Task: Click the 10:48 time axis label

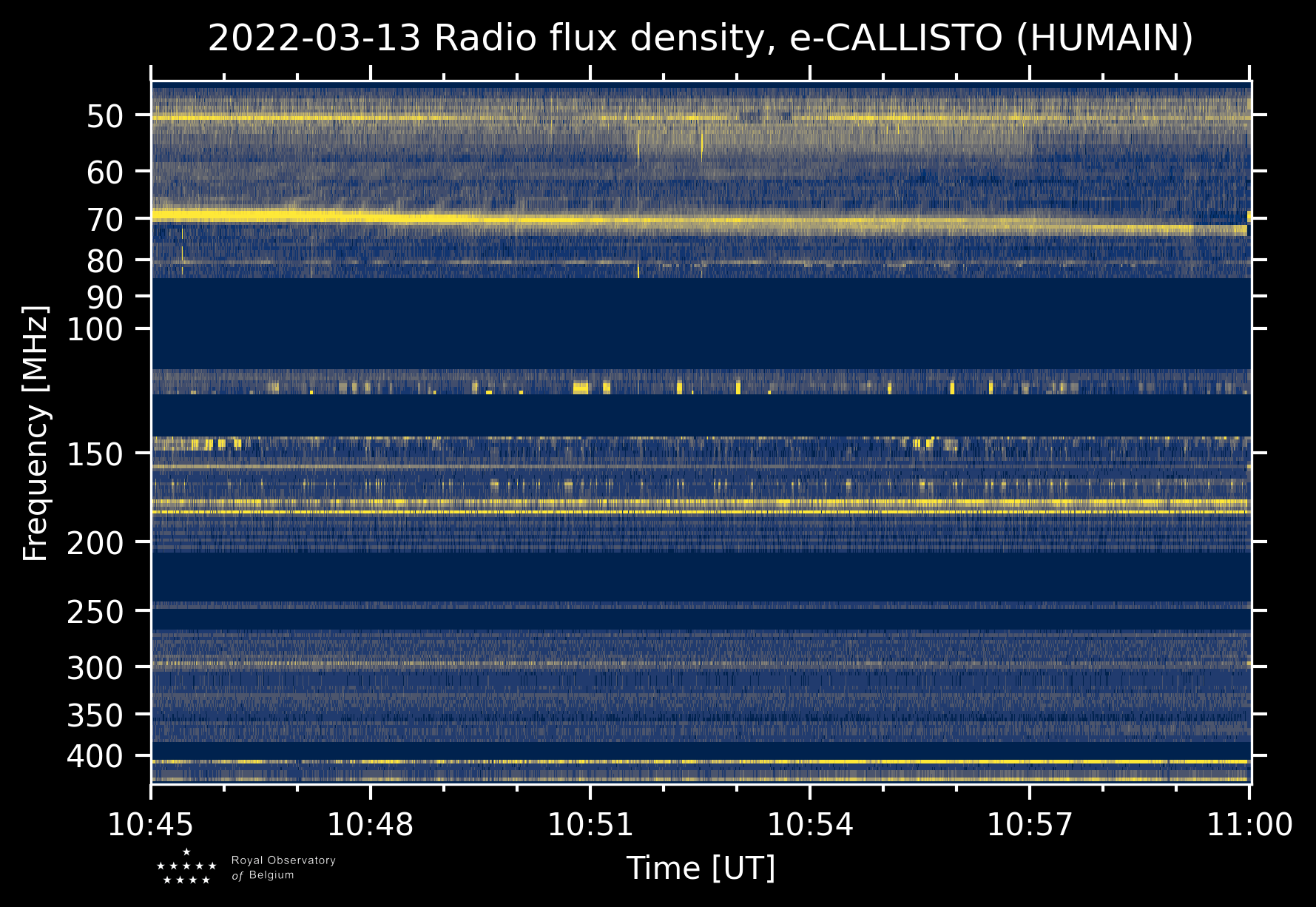Action: point(371,824)
